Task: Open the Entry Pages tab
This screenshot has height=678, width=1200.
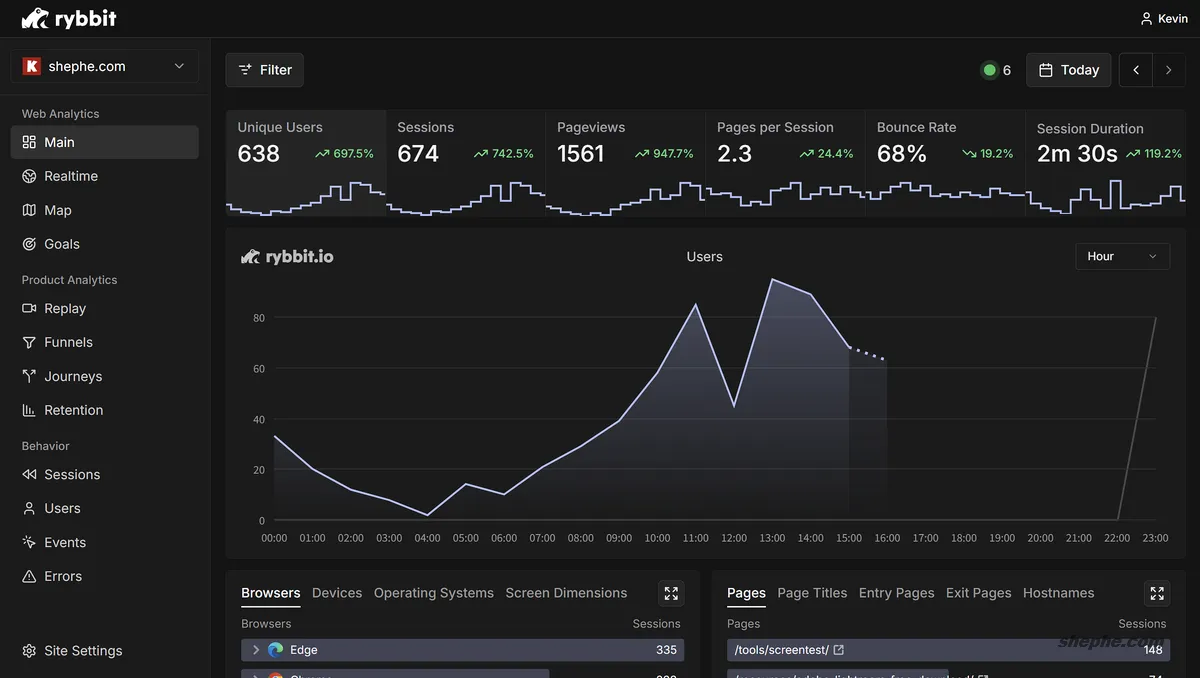Action: [x=896, y=592]
